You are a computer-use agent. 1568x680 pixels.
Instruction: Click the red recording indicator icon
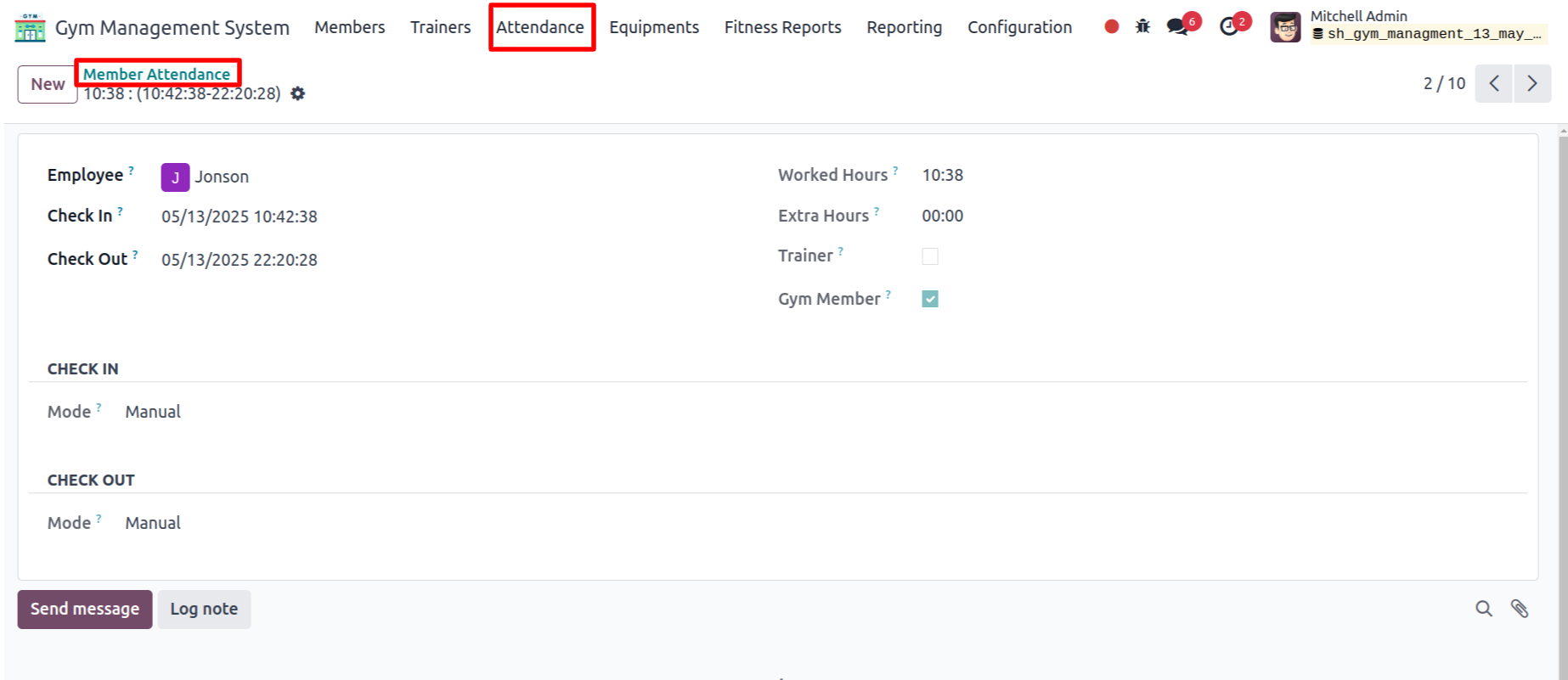[x=1111, y=26]
